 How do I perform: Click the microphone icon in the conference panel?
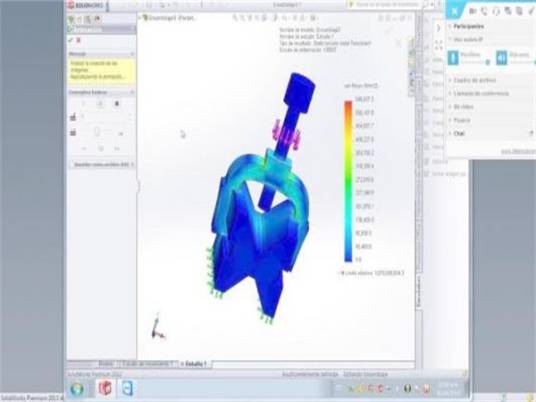[x=453, y=57]
